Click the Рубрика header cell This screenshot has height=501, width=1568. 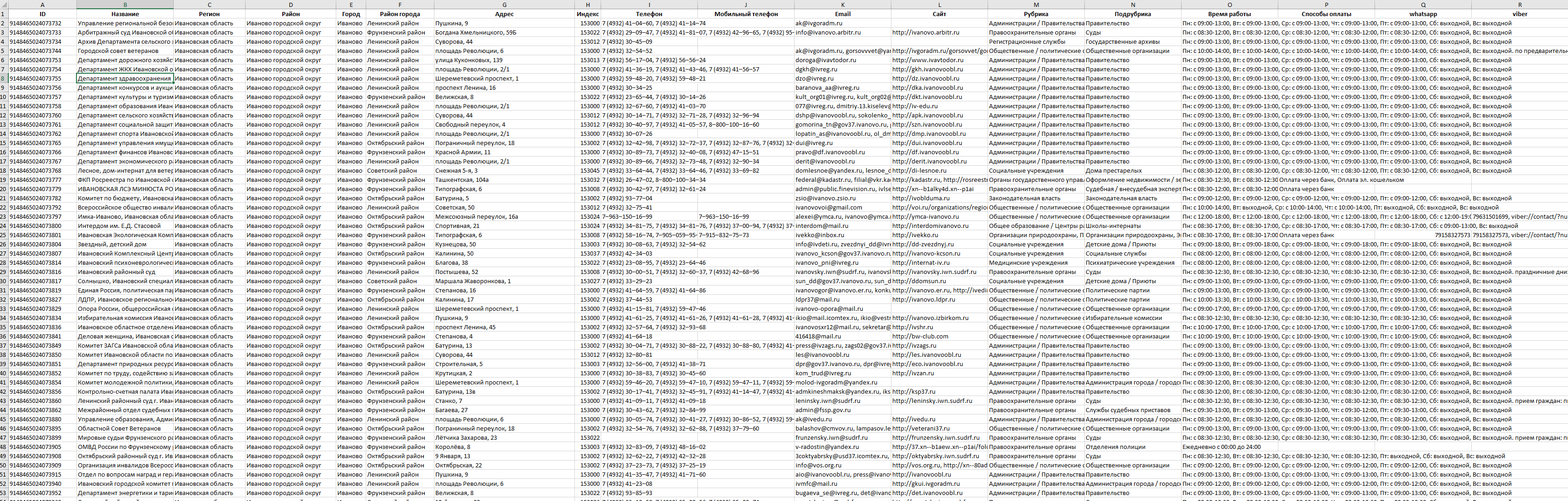[x=1036, y=14]
